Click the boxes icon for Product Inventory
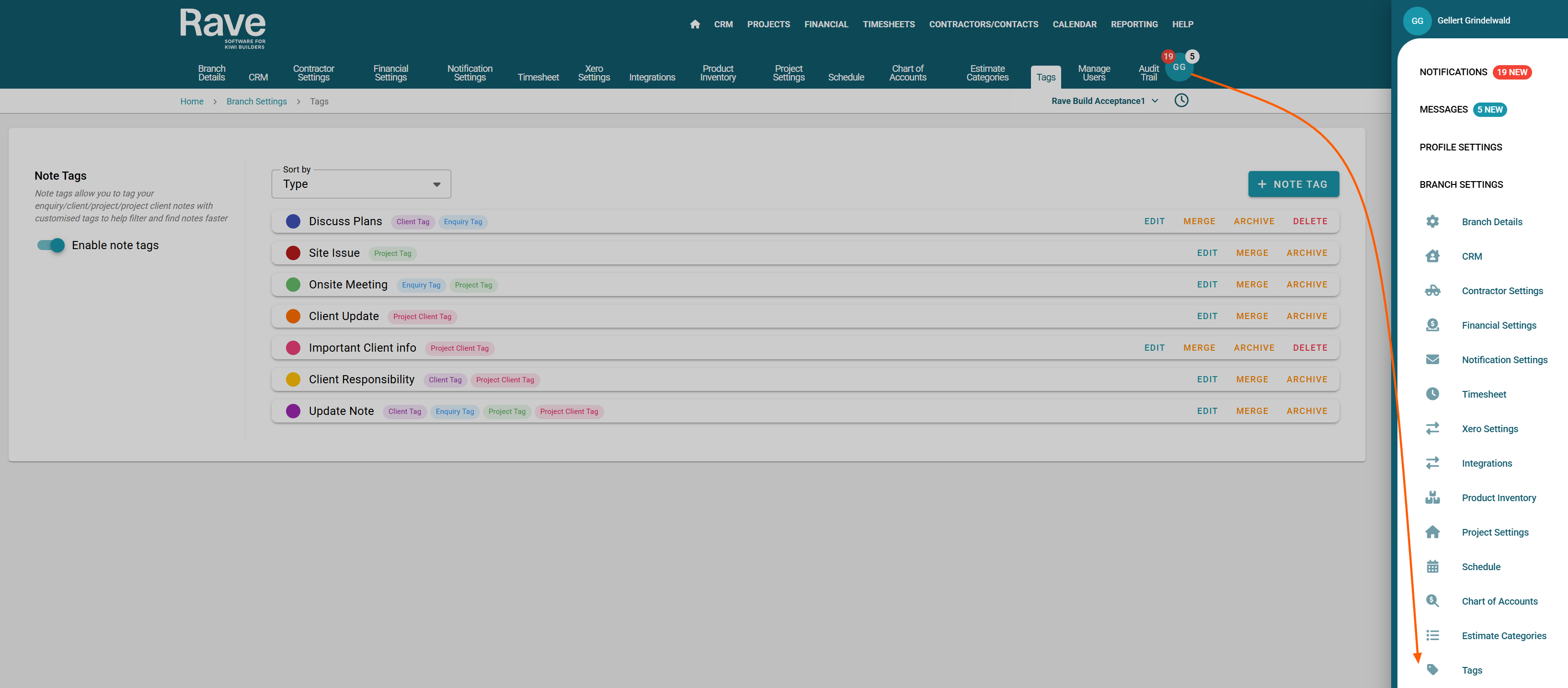The image size is (1568, 688). pos(1432,497)
